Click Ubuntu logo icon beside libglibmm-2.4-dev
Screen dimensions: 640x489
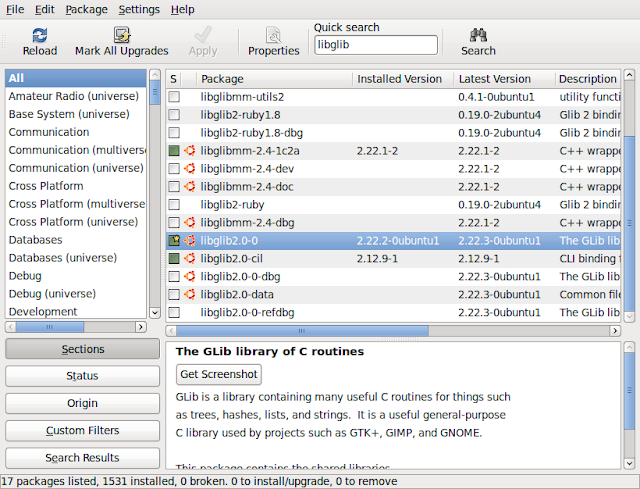coord(189,169)
